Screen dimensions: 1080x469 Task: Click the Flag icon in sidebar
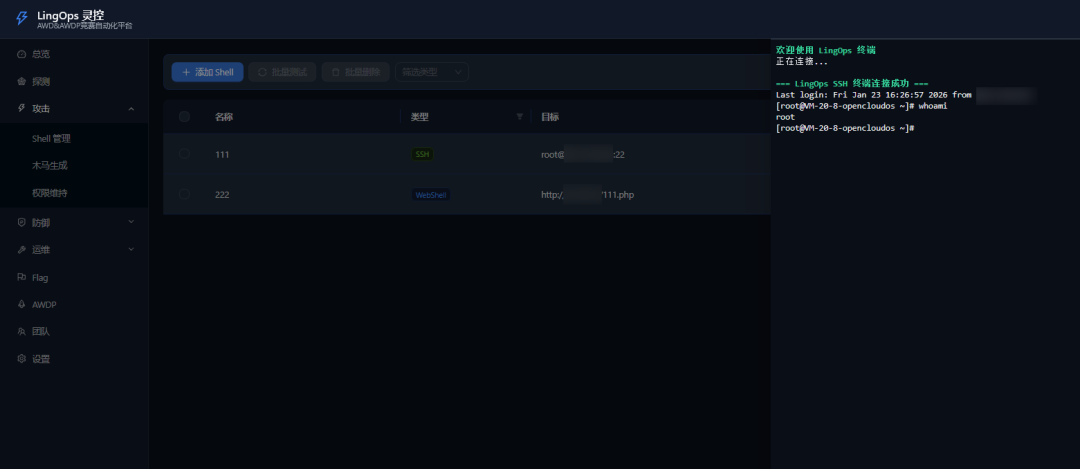tap(22, 277)
